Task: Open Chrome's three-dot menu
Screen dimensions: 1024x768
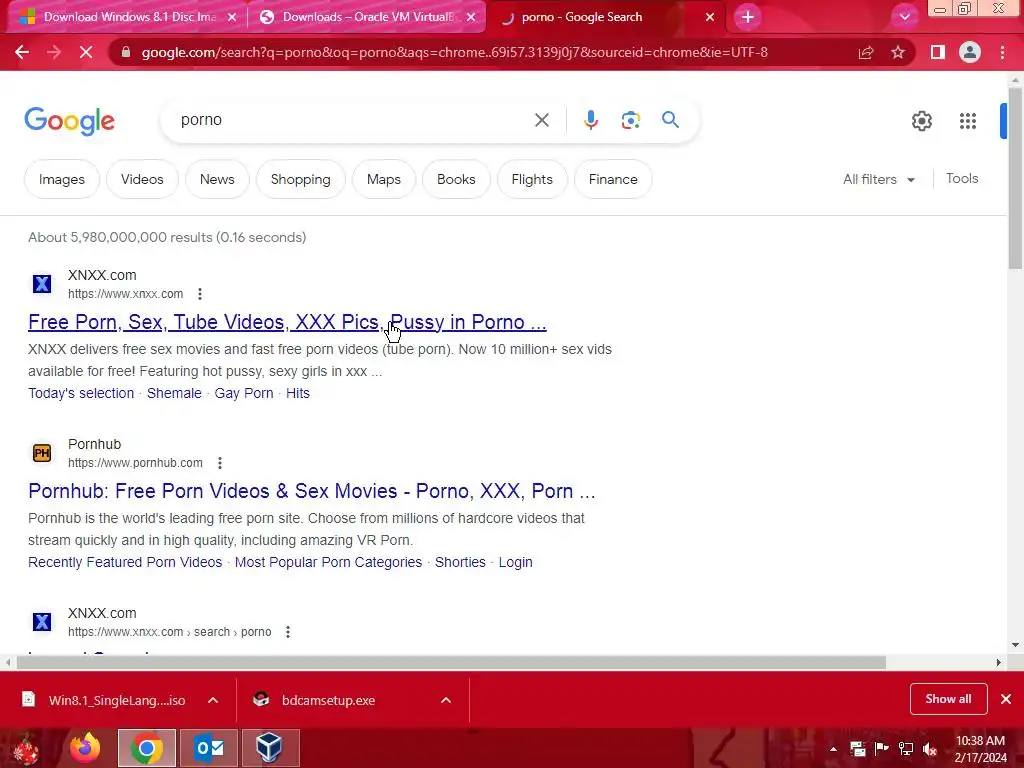Action: click(1002, 52)
